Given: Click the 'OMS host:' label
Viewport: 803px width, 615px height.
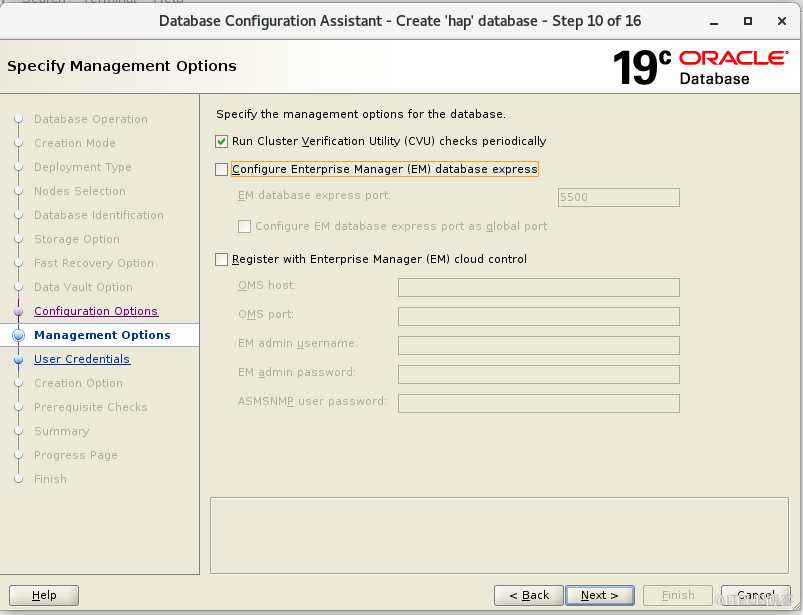Looking at the screenshot, I should (x=267, y=285).
